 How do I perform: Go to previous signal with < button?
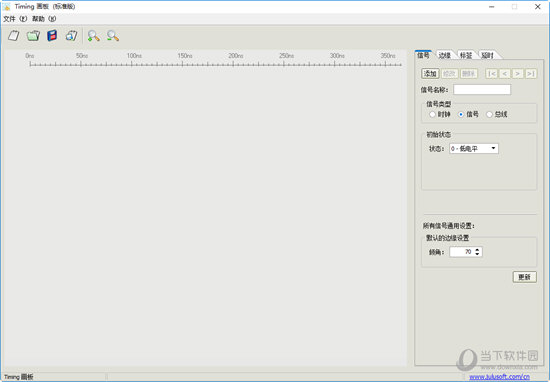[x=504, y=73]
